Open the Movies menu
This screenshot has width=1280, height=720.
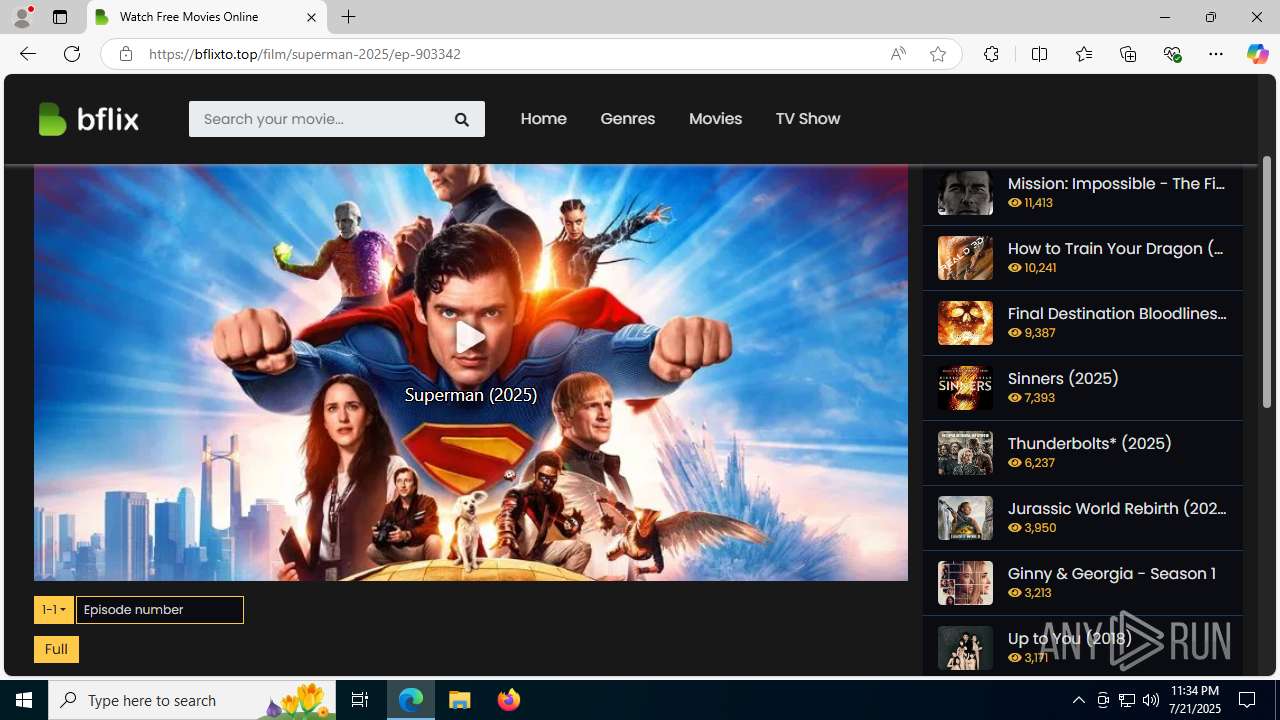[715, 119]
